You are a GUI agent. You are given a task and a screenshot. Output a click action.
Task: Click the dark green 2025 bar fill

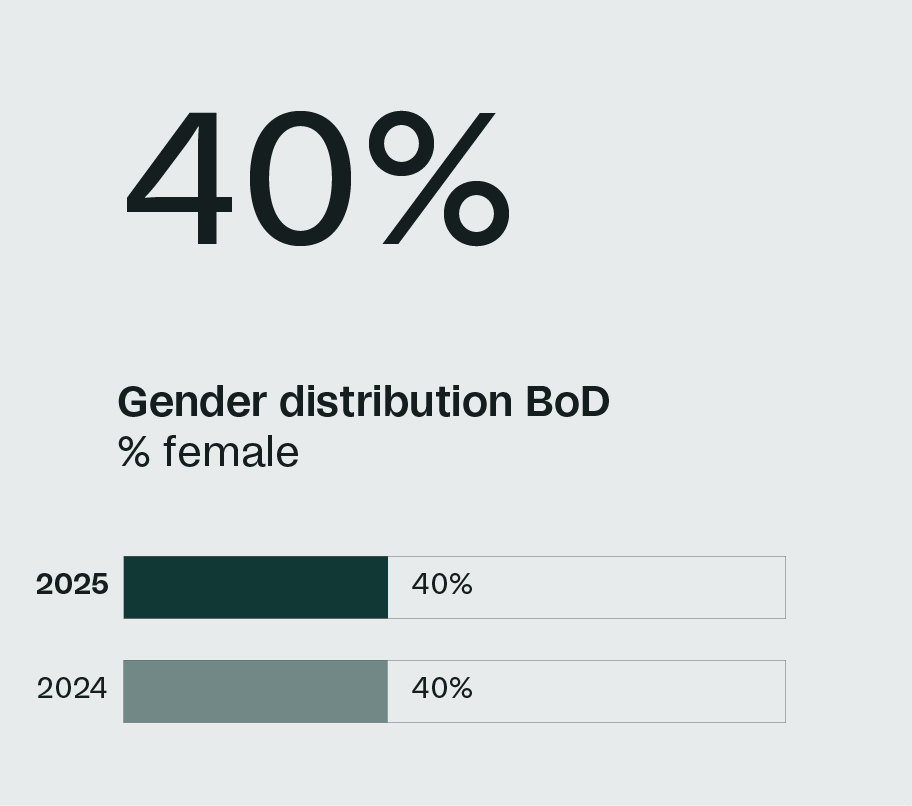(255, 587)
